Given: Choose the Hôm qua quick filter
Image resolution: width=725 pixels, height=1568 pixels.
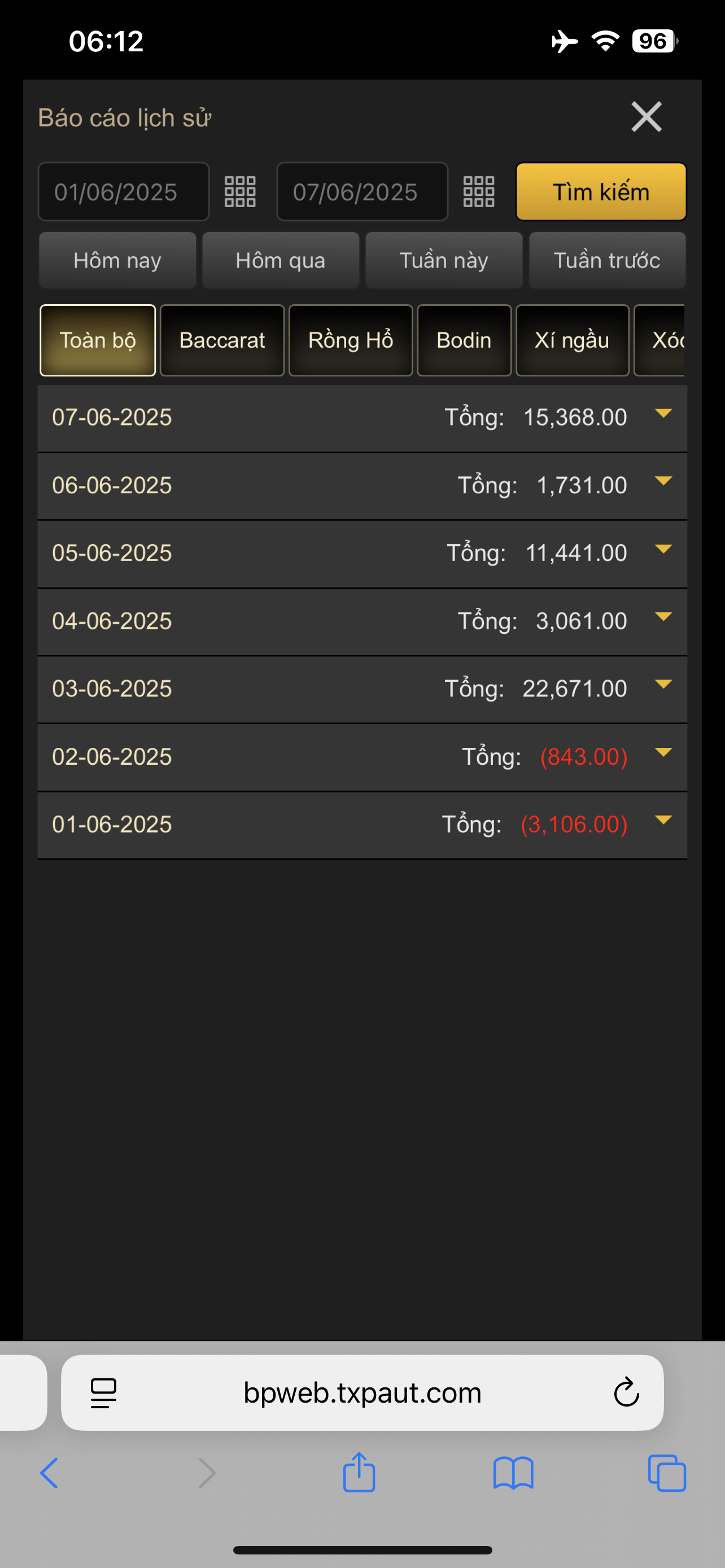Looking at the screenshot, I should pyautogui.click(x=281, y=261).
